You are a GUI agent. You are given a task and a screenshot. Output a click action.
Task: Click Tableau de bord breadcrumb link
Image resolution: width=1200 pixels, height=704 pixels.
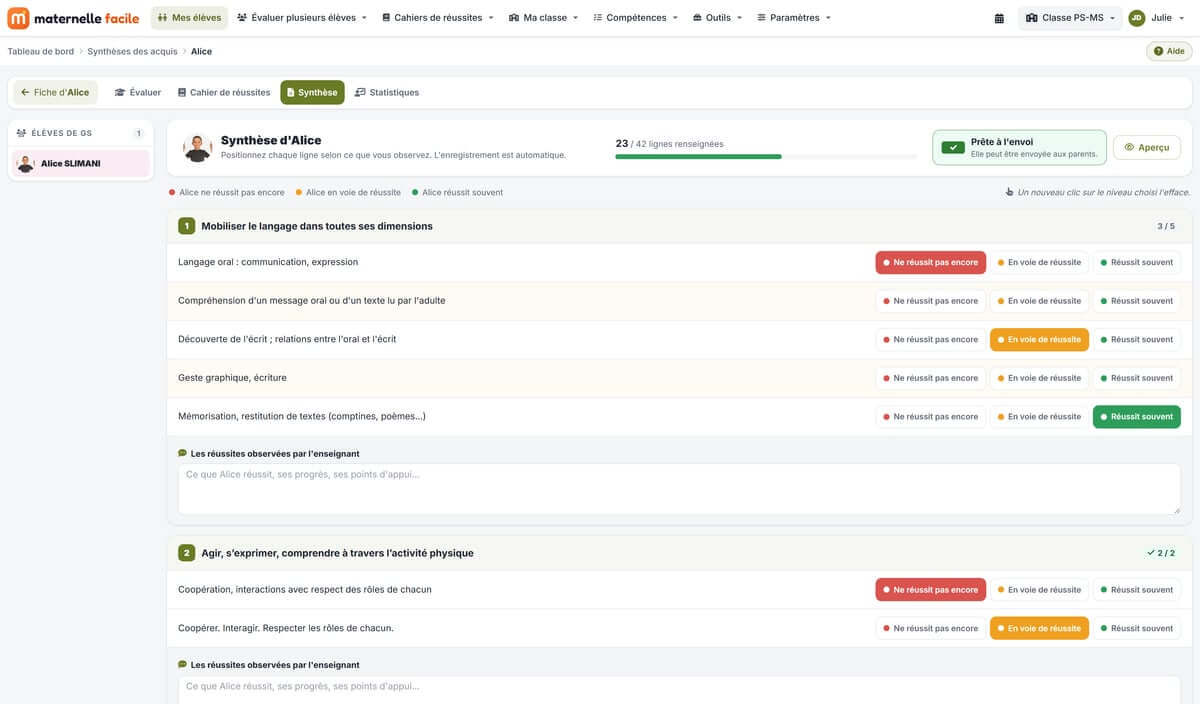41,51
